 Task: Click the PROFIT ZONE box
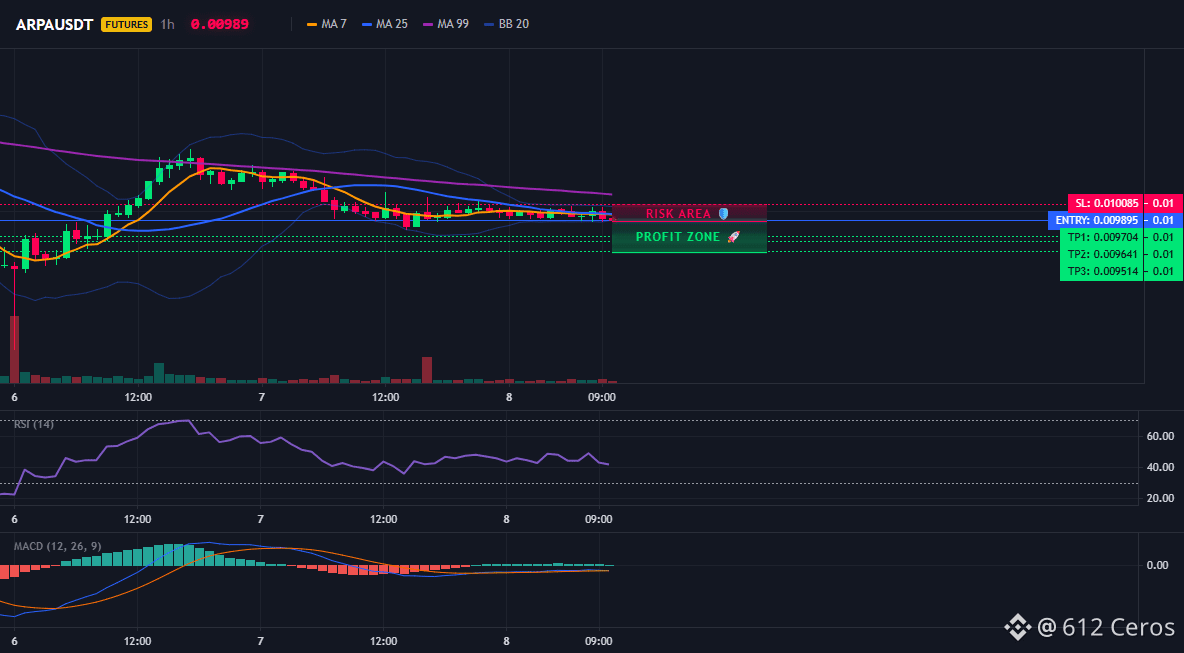pyautogui.click(x=689, y=237)
